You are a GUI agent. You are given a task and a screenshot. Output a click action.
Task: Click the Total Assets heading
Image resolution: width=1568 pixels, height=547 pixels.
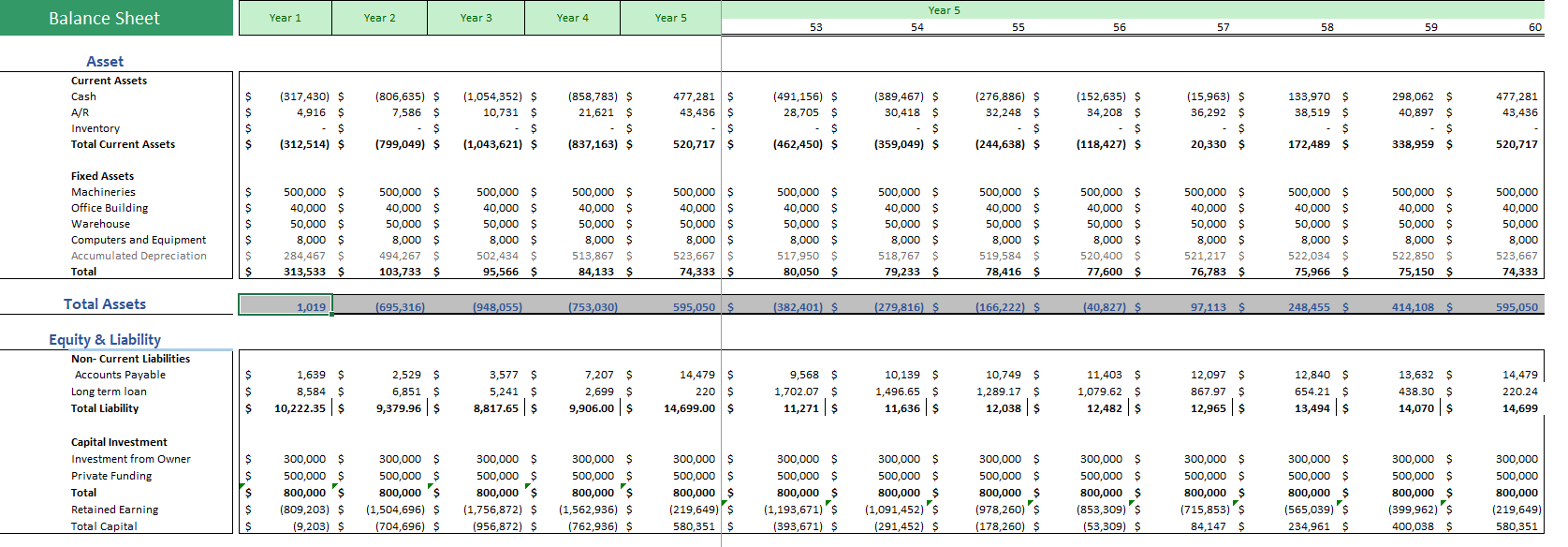pyautogui.click(x=105, y=303)
